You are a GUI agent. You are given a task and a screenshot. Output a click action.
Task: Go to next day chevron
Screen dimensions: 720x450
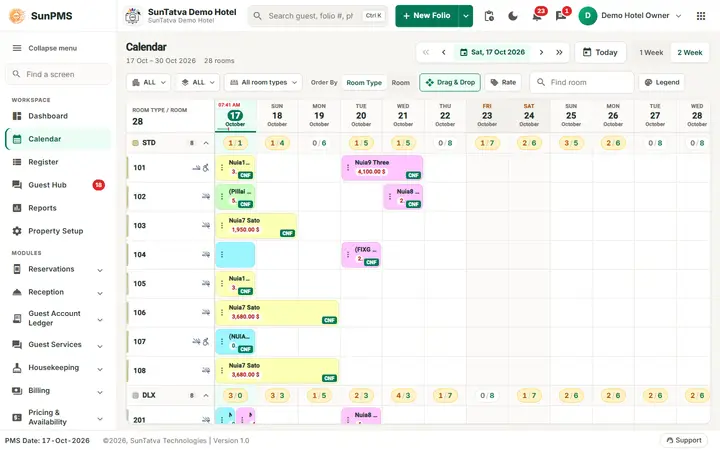pyautogui.click(x=541, y=52)
